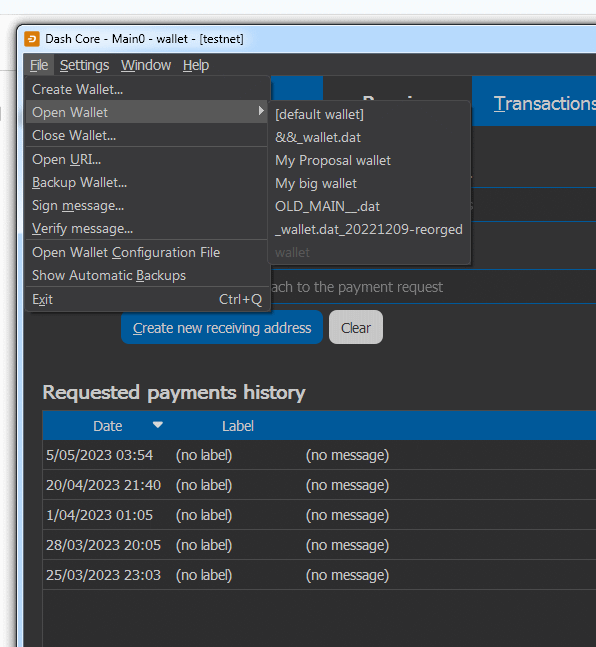The width and height of the screenshot is (596, 647).
Task: Open the &&_wallet.dat wallet
Action: click(x=369, y=137)
